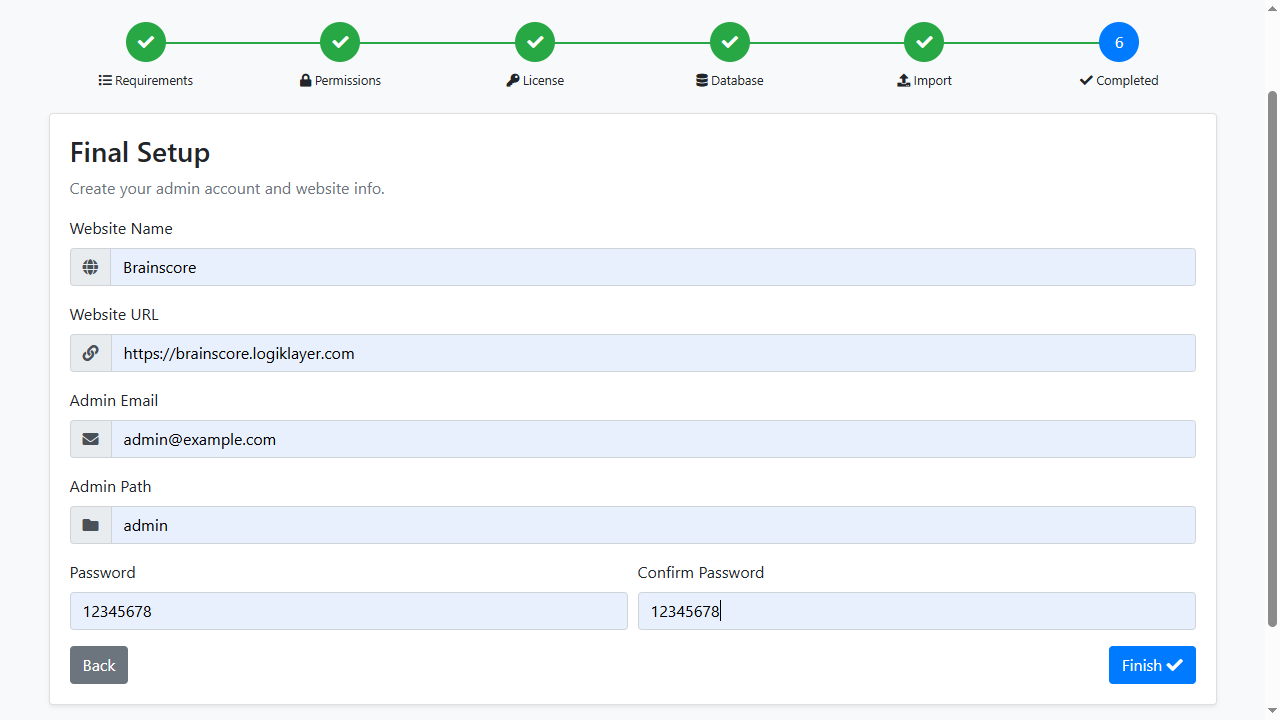Viewport: 1280px width, 720px height.
Task: Click the Final Setup heading
Action: [x=140, y=152]
